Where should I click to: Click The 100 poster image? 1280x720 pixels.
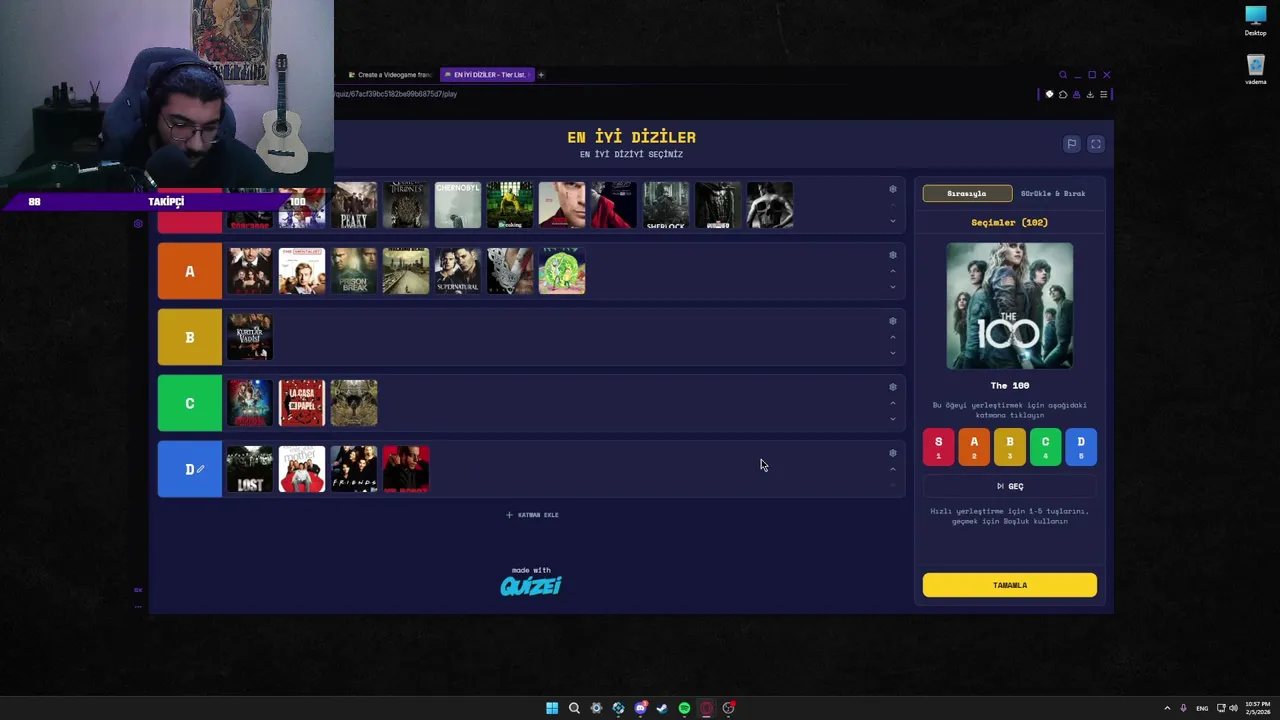coord(1010,306)
